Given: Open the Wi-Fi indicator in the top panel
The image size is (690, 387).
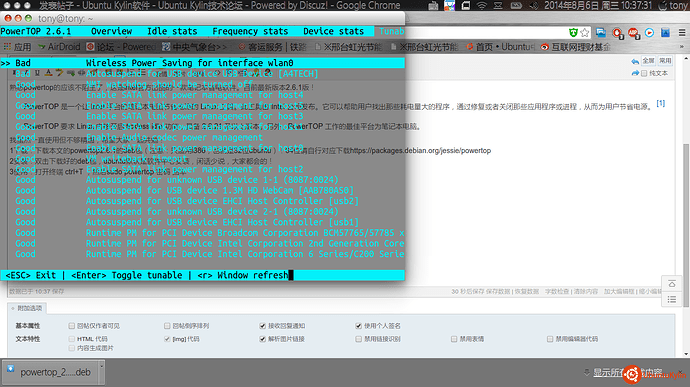Looking at the screenshot, I should (x=482, y=5).
